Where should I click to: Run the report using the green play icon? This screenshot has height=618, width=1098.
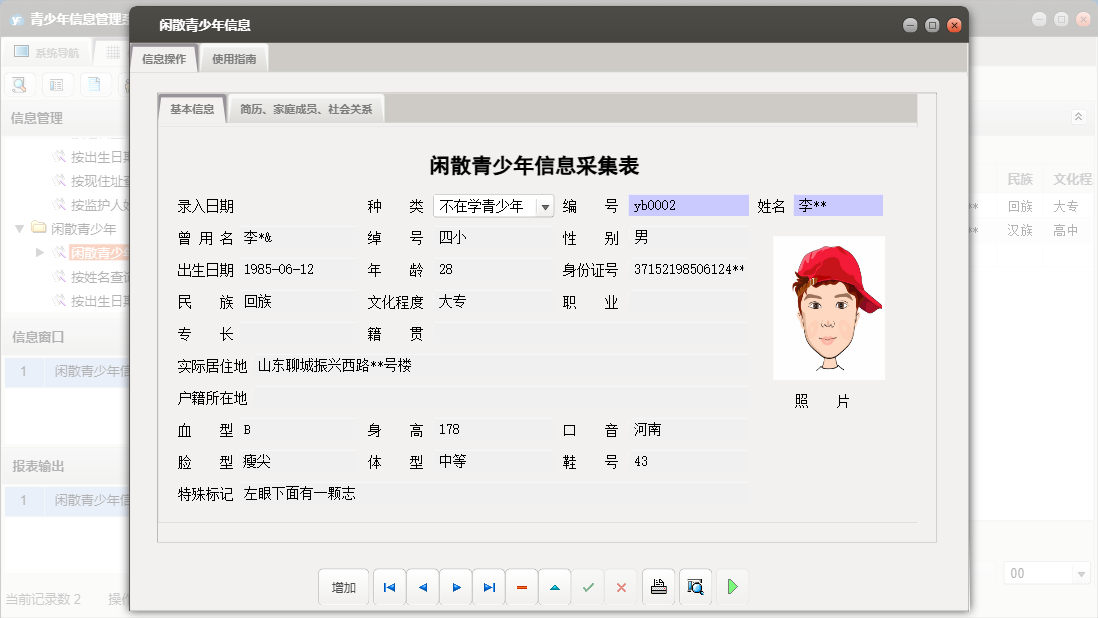coord(732,587)
